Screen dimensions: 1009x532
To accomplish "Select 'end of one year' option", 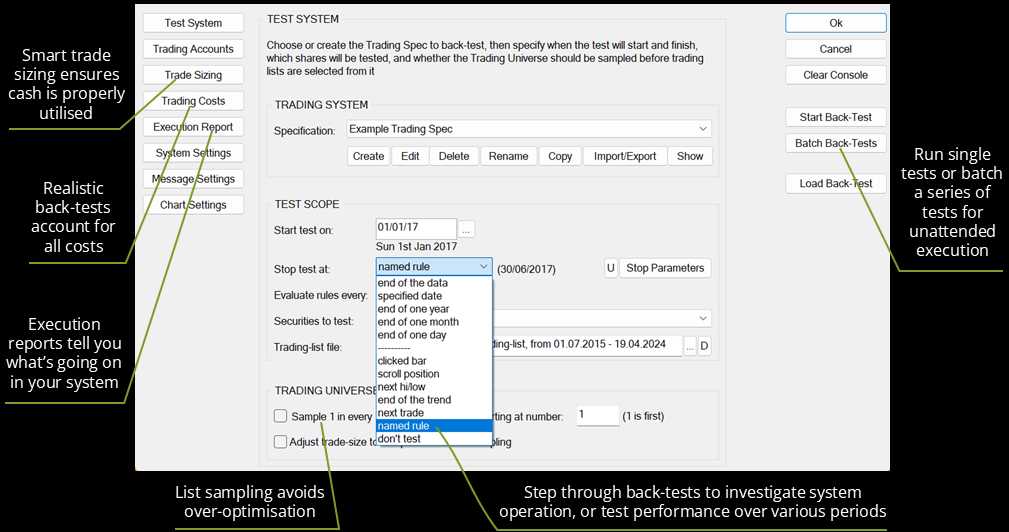I will pyautogui.click(x=414, y=309).
